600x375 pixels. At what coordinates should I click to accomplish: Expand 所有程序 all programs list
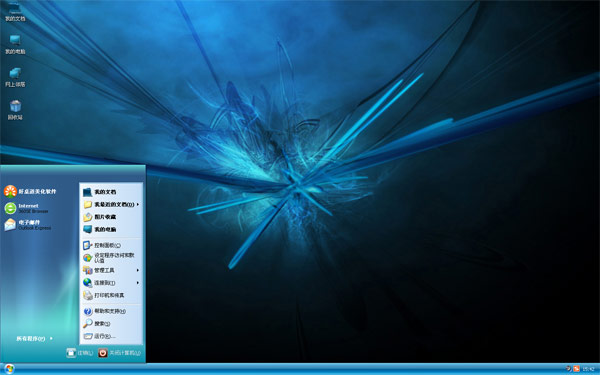pos(34,339)
